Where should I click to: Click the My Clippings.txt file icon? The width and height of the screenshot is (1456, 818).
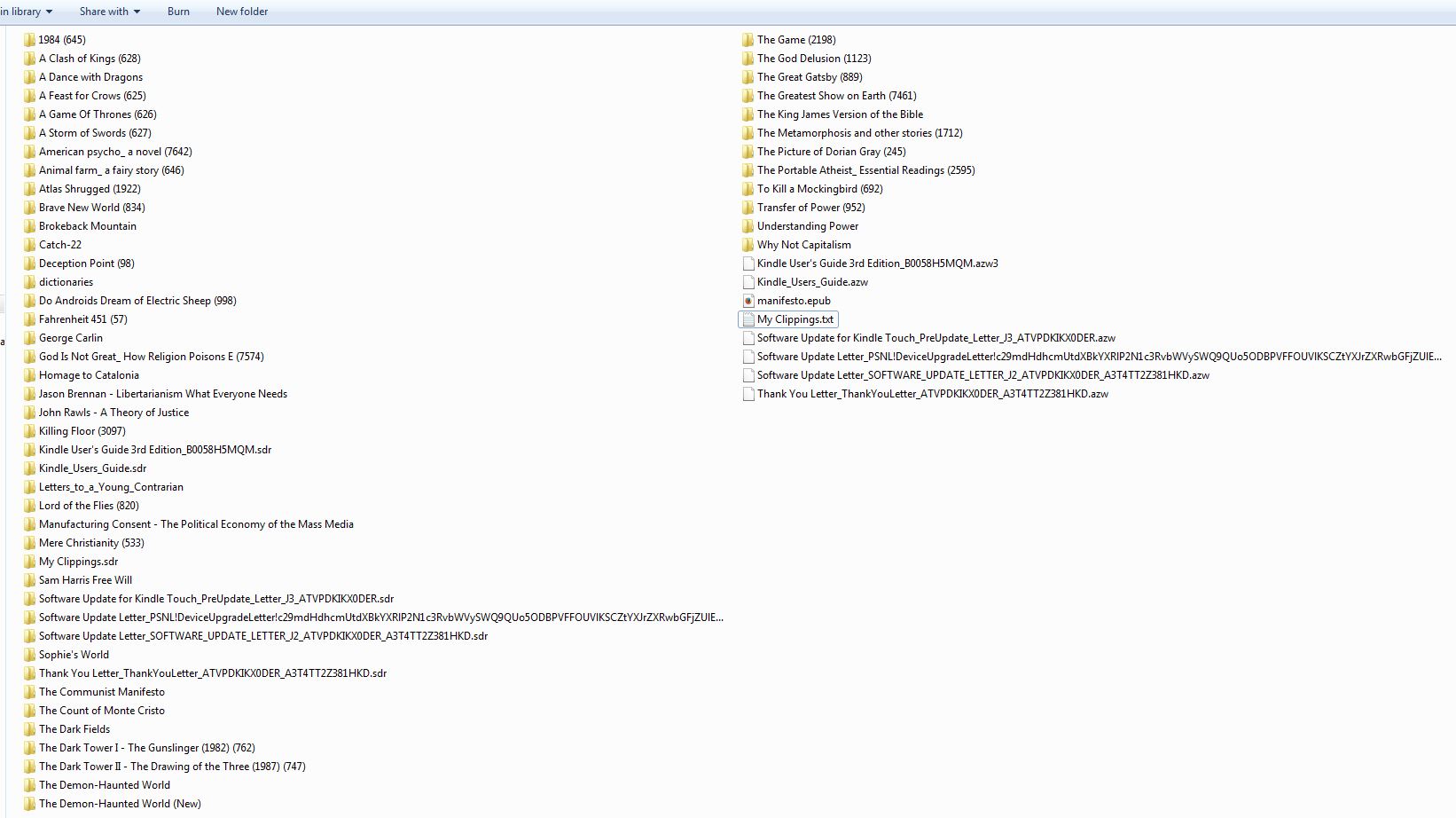point(748,319)
